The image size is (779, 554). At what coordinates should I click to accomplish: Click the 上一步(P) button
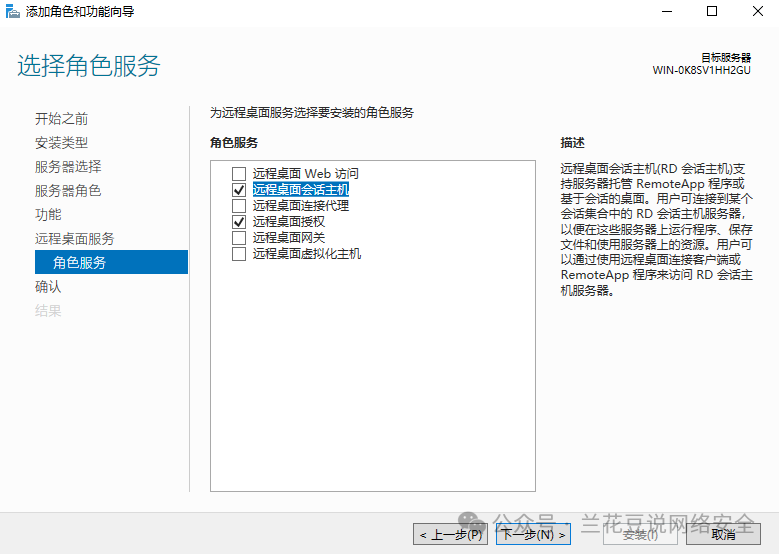[x=451, y=534]
